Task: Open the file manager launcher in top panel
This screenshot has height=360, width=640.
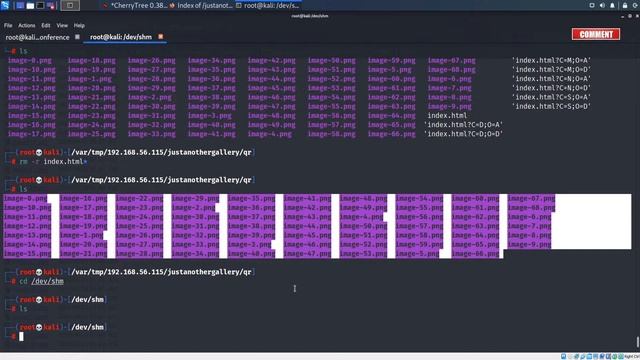Action: click(30, 6)
